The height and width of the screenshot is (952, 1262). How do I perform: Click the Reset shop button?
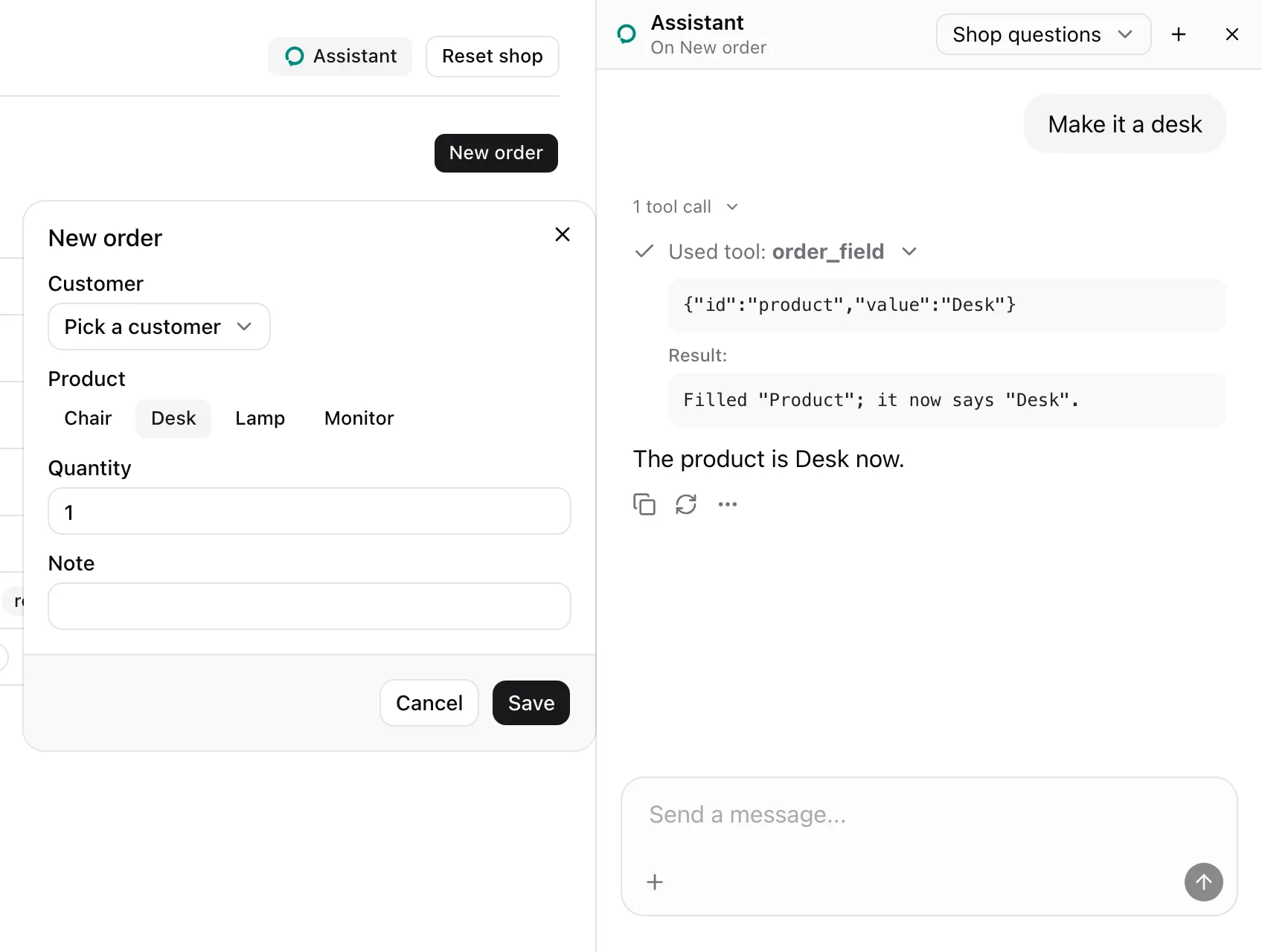[492, 57]
